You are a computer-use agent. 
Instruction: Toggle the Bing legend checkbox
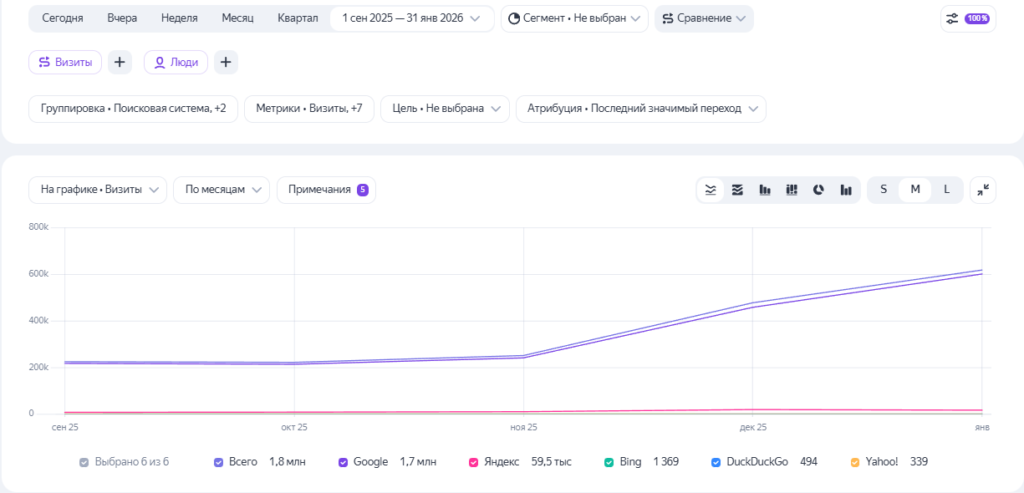click(x=609, y=462)
